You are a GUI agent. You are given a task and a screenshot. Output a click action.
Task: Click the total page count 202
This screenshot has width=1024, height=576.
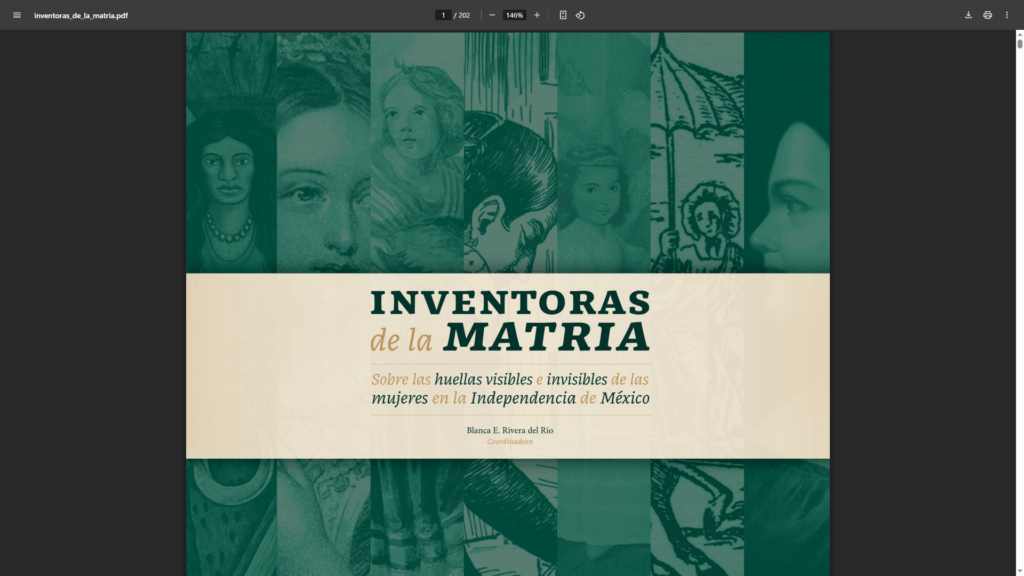[x=464, y=15]
